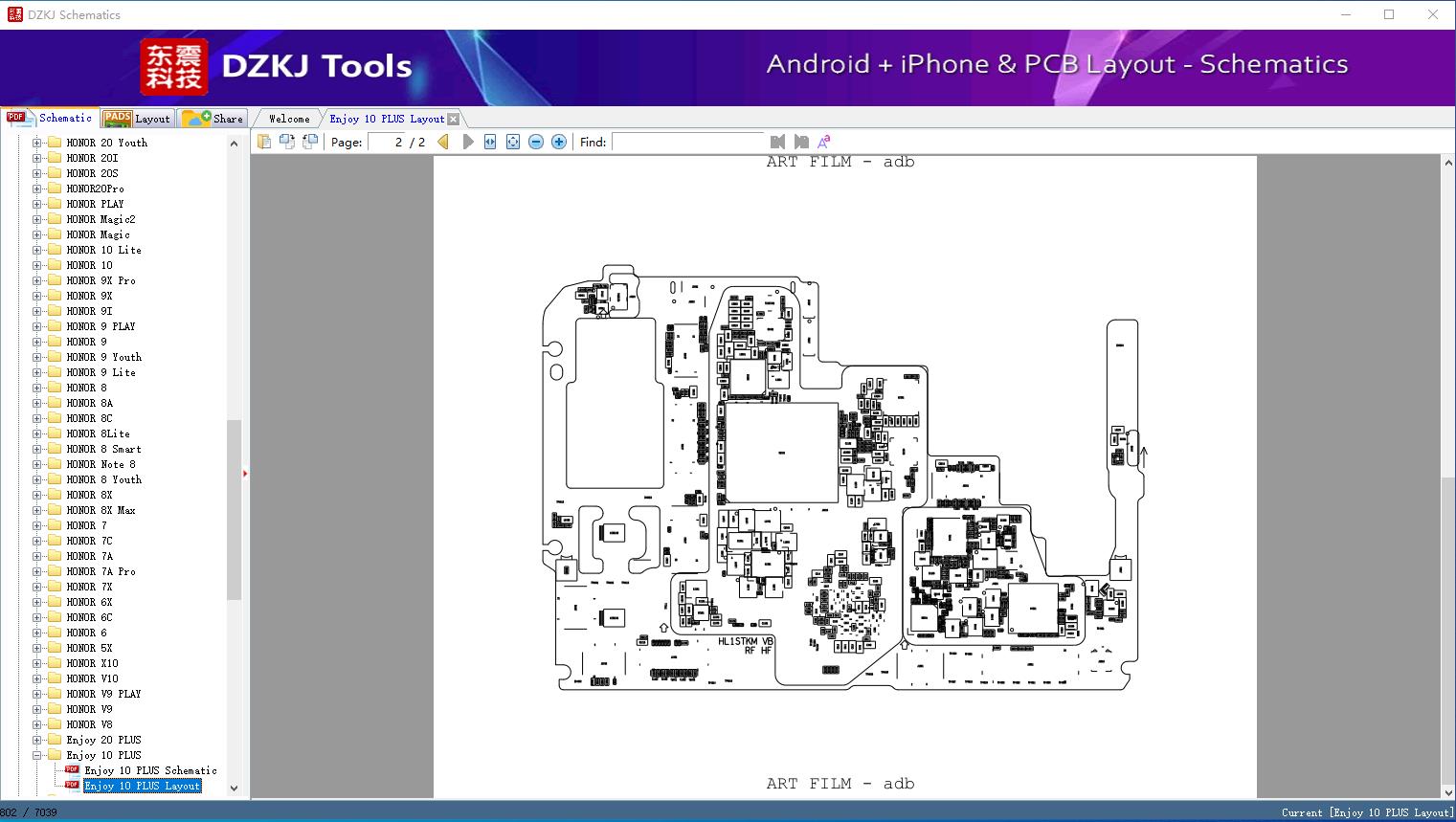Image resolution: width=1456 pixels, height=822 pixels.
Task: Switch to the Welcome tab
Action: [289, 119]
